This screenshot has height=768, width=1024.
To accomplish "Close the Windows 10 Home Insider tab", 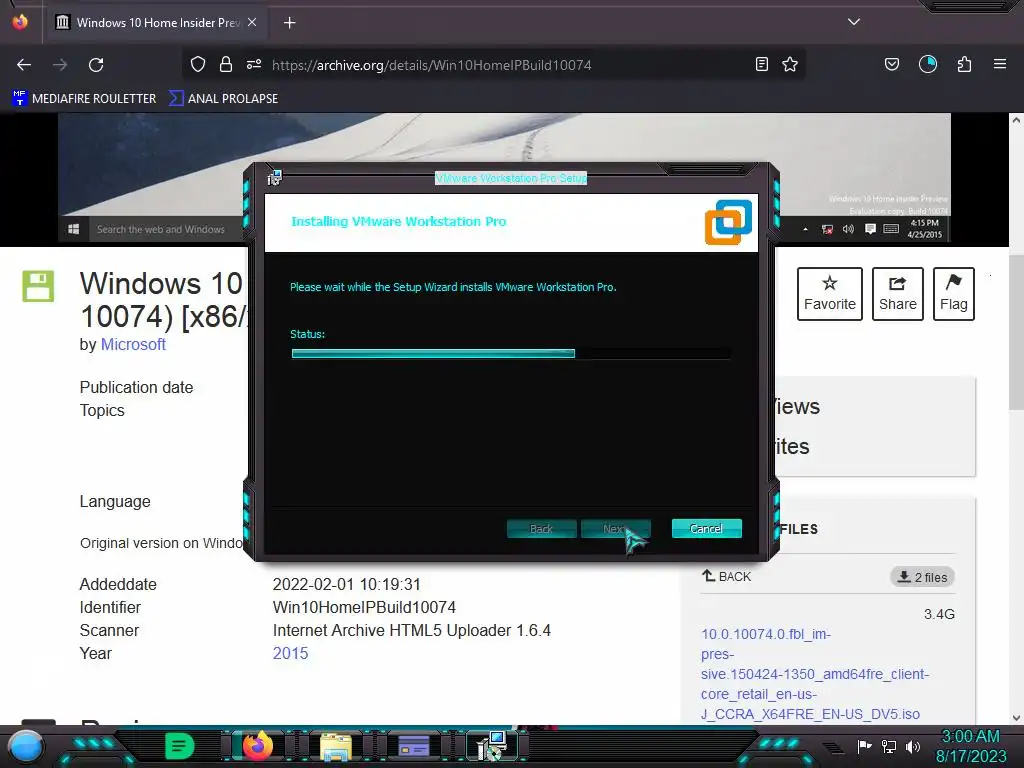I will [252, 22].
